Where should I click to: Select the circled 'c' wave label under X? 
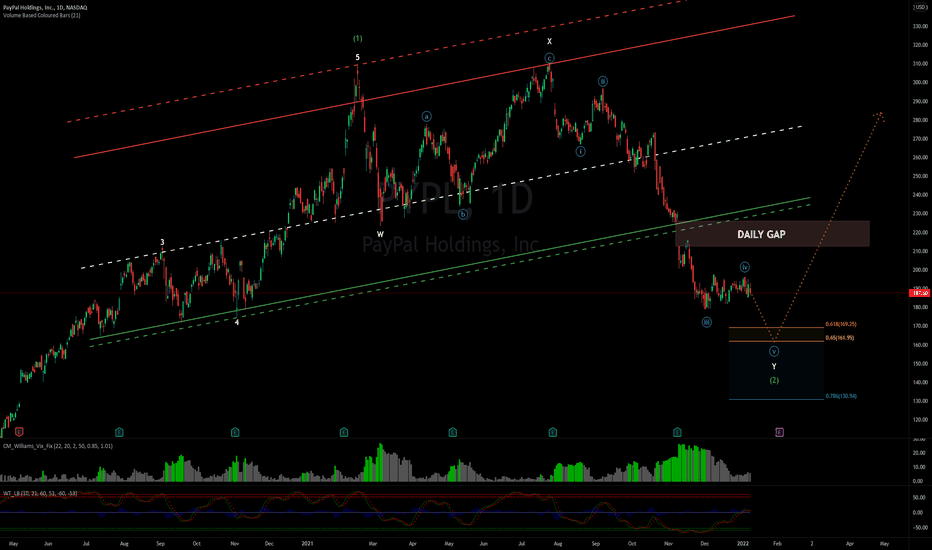(x=549, y=58)
